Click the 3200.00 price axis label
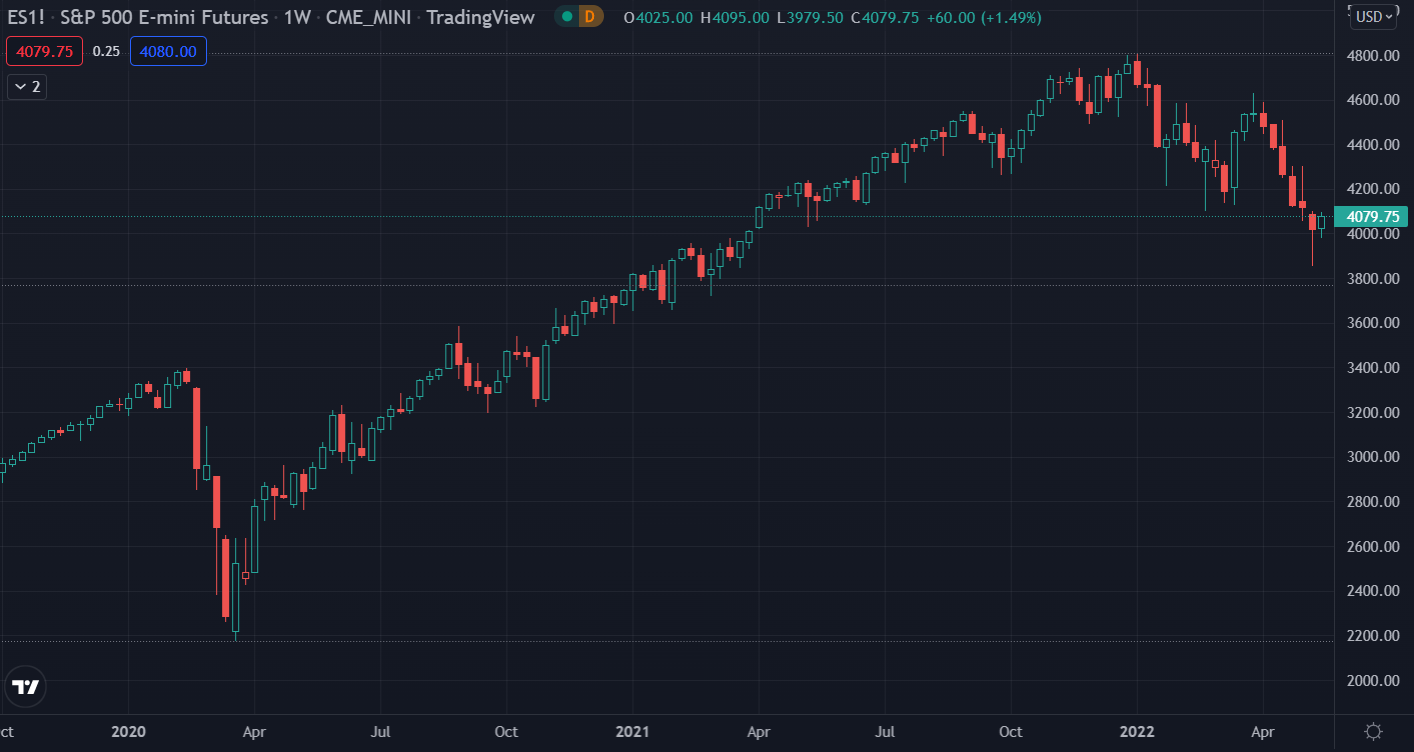This screenshot has height=752, width=1414. [1372, 412]
